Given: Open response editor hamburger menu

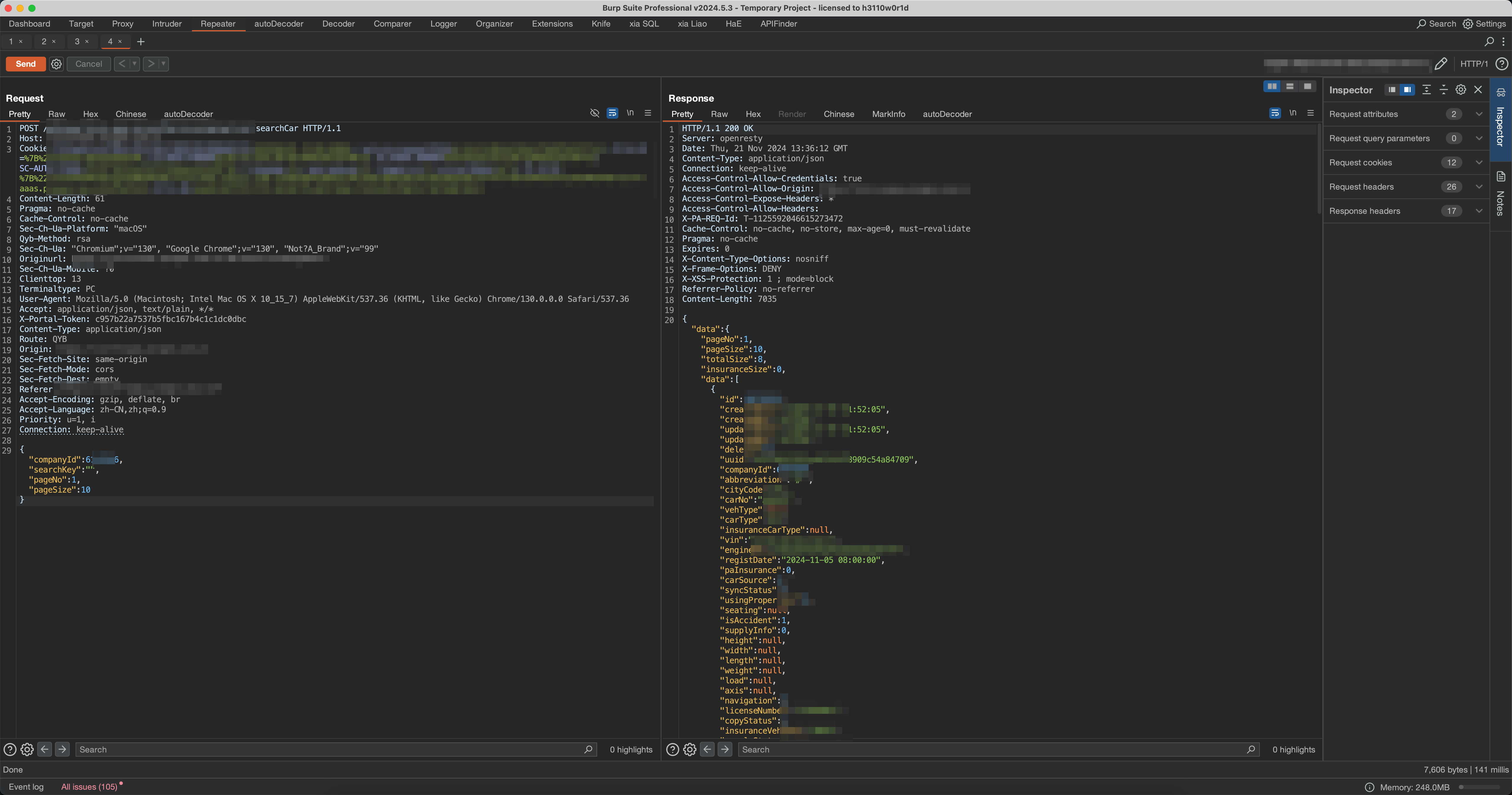Looking at the screenshot, I should point(1311,113).
